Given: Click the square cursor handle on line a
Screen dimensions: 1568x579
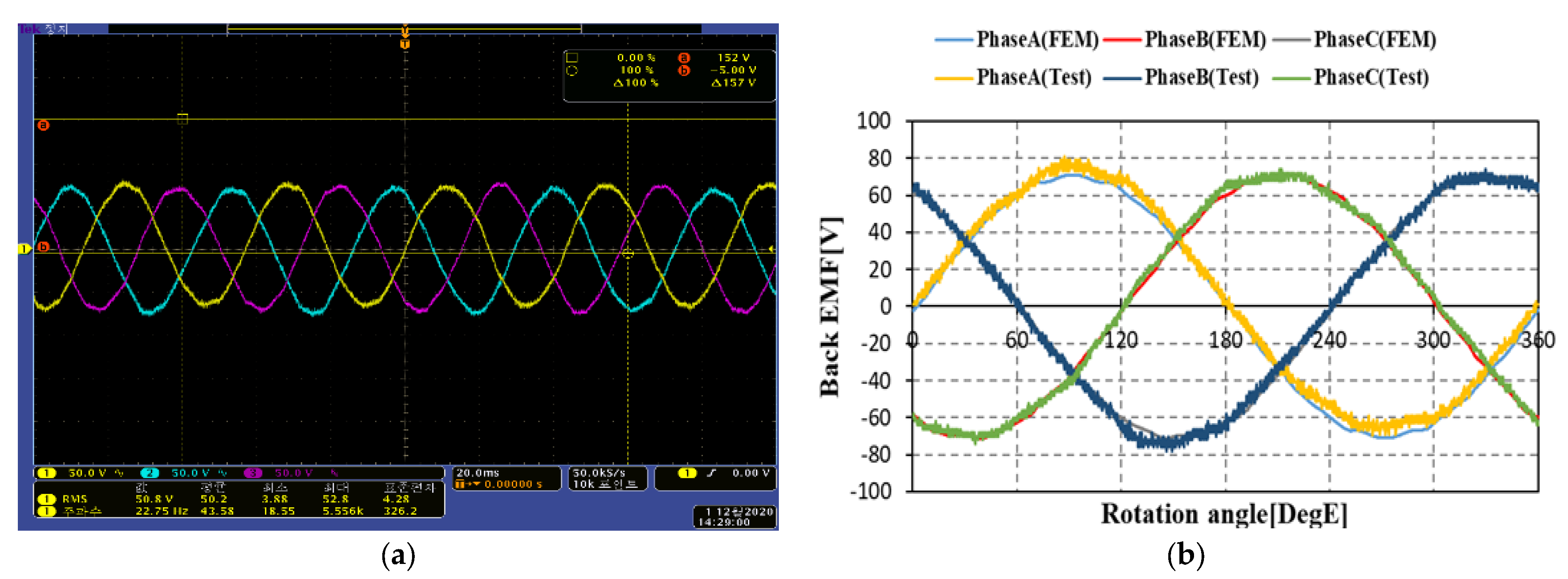Looking at the screenshot, I should (x=183, y=118).
